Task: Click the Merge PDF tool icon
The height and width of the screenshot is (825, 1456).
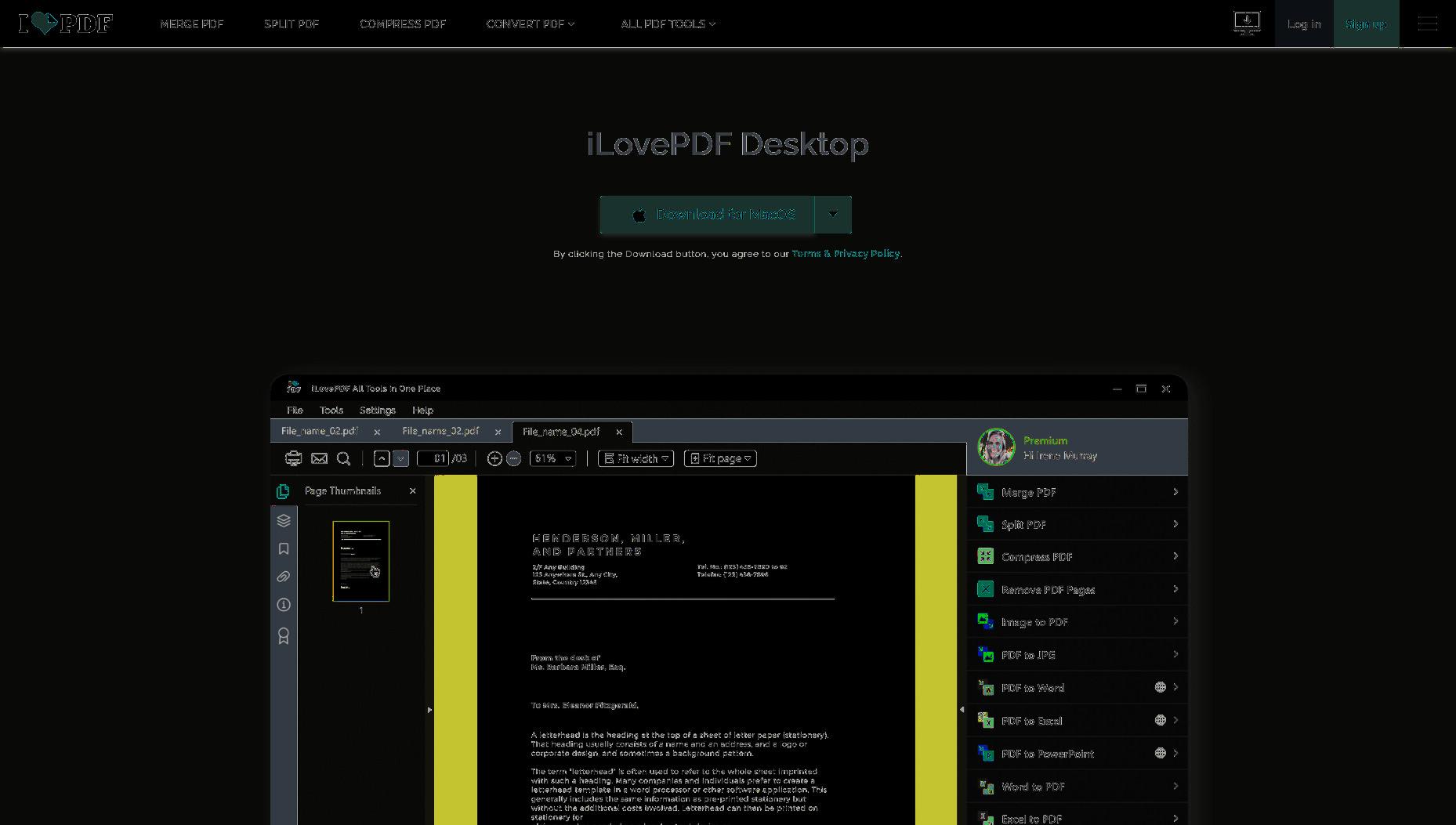Action: 985,491
